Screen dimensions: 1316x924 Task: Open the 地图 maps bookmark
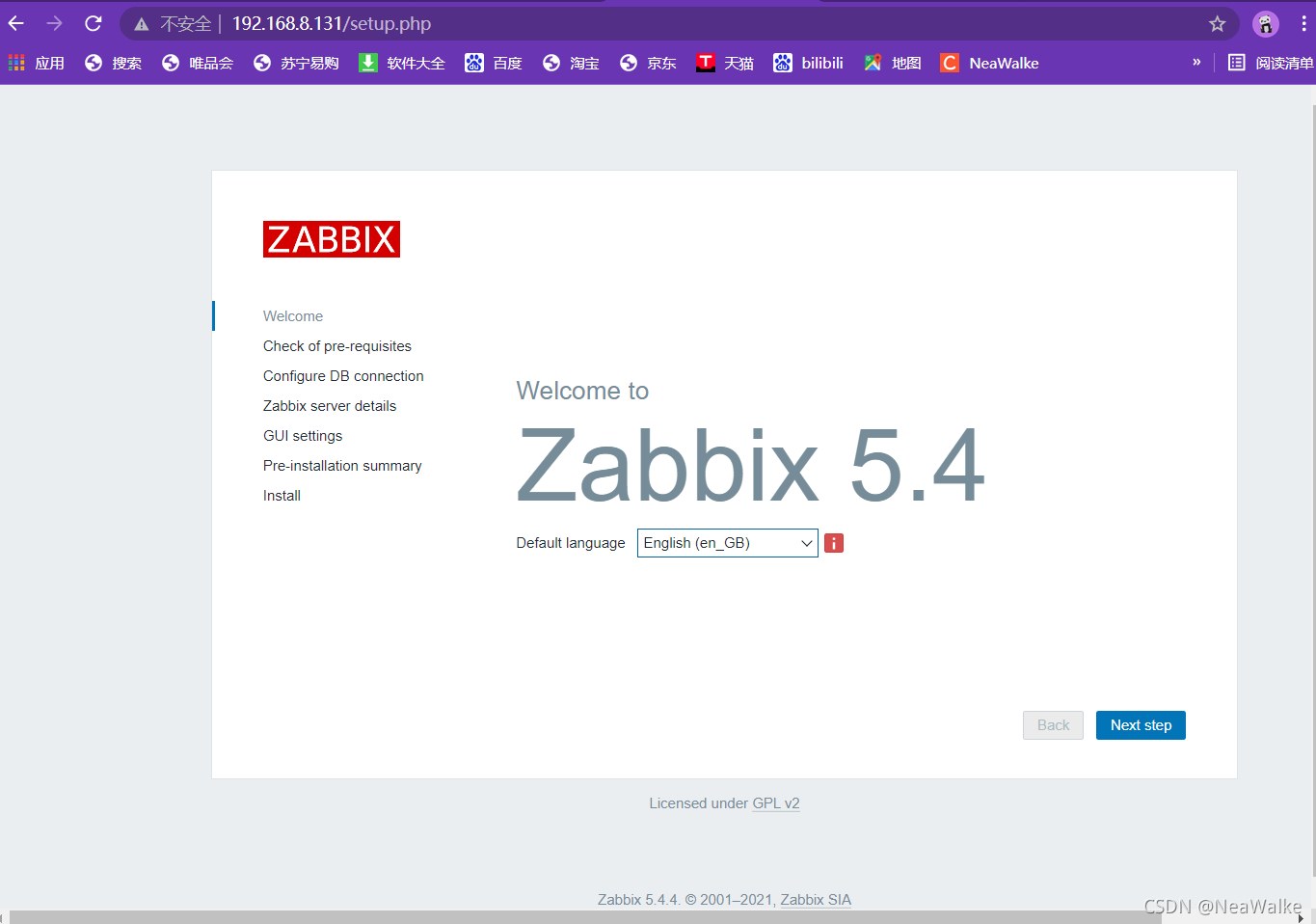[893, 63]
